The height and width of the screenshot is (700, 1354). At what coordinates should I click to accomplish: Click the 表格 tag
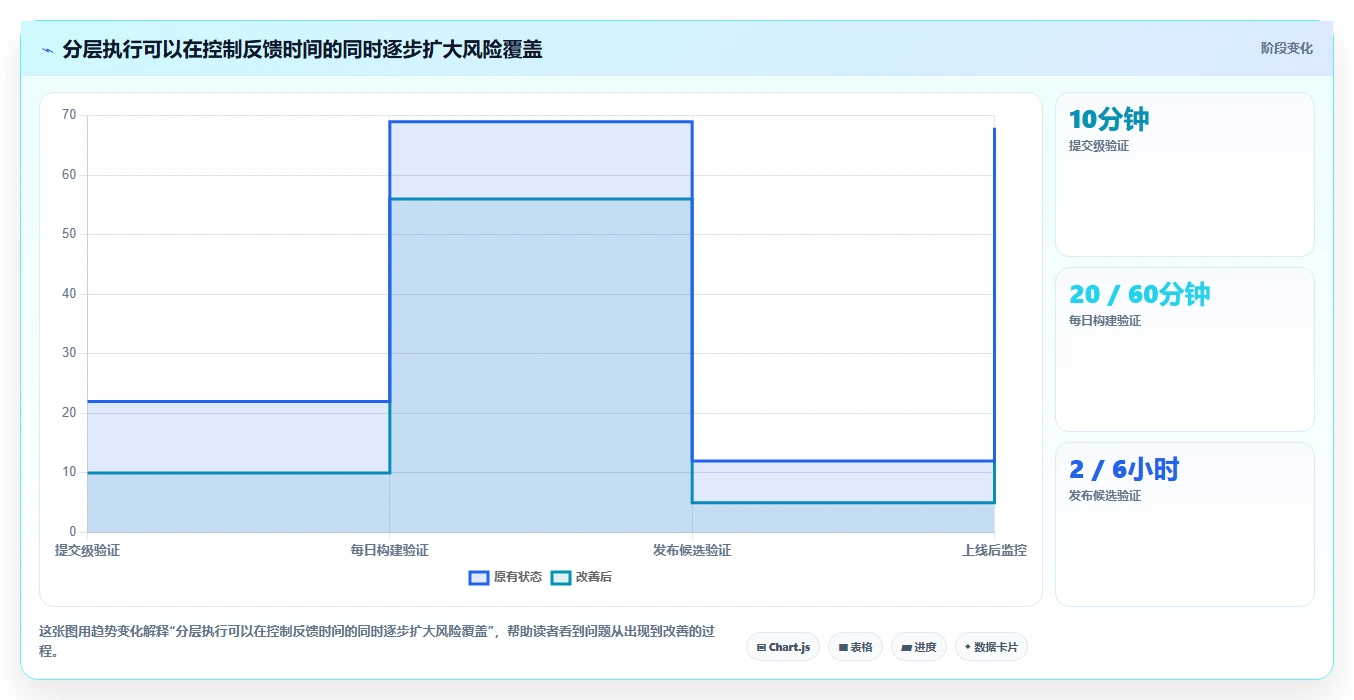coord(855,647)
